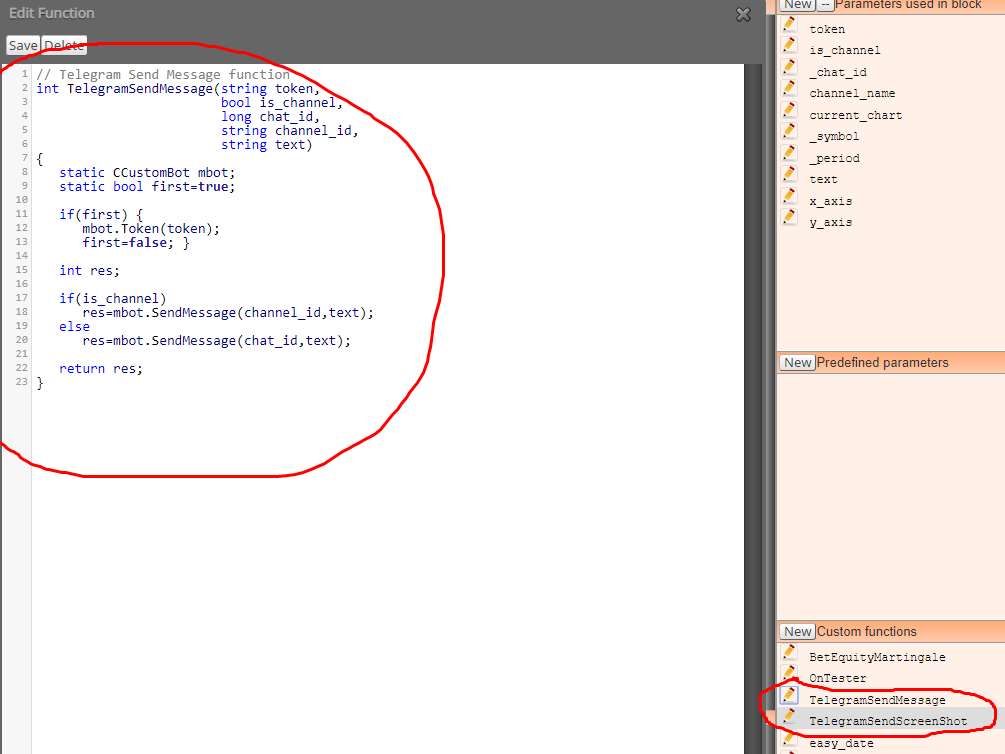Select the x_axis parameter name
Viewport: 1005px width, 754px height.
point(831,201)
